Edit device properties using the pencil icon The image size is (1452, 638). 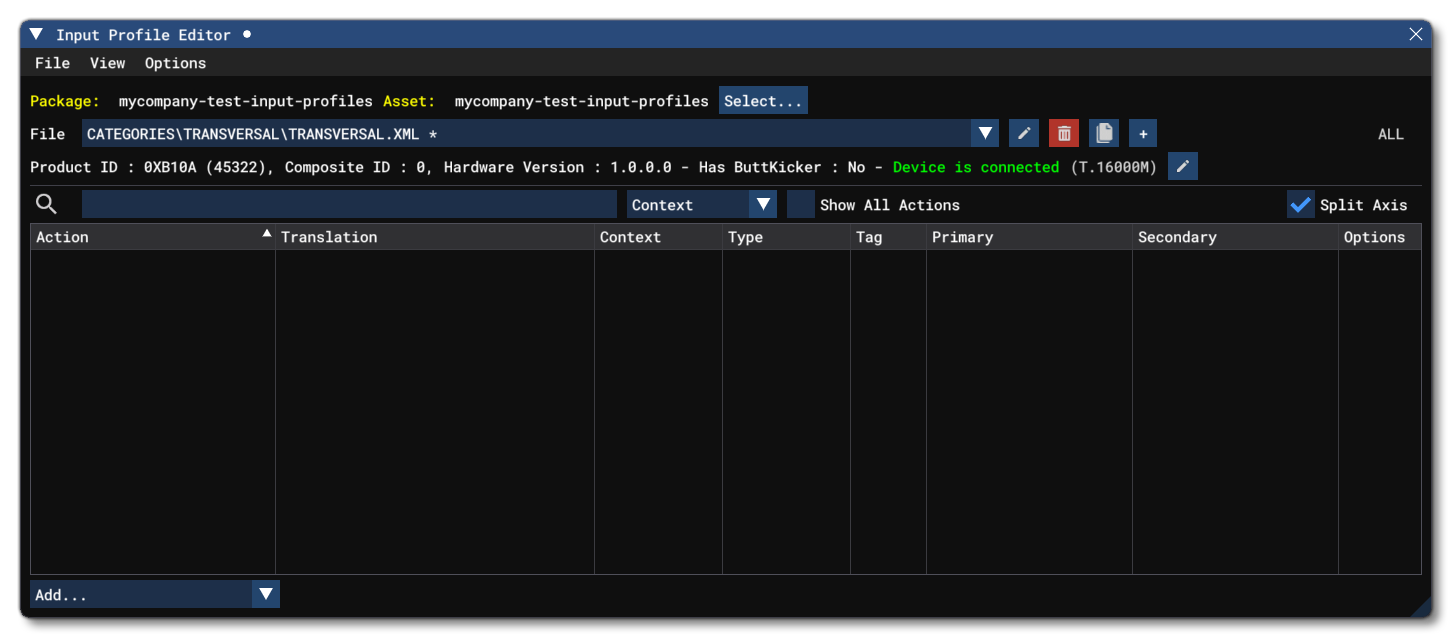coord(1183,166)
